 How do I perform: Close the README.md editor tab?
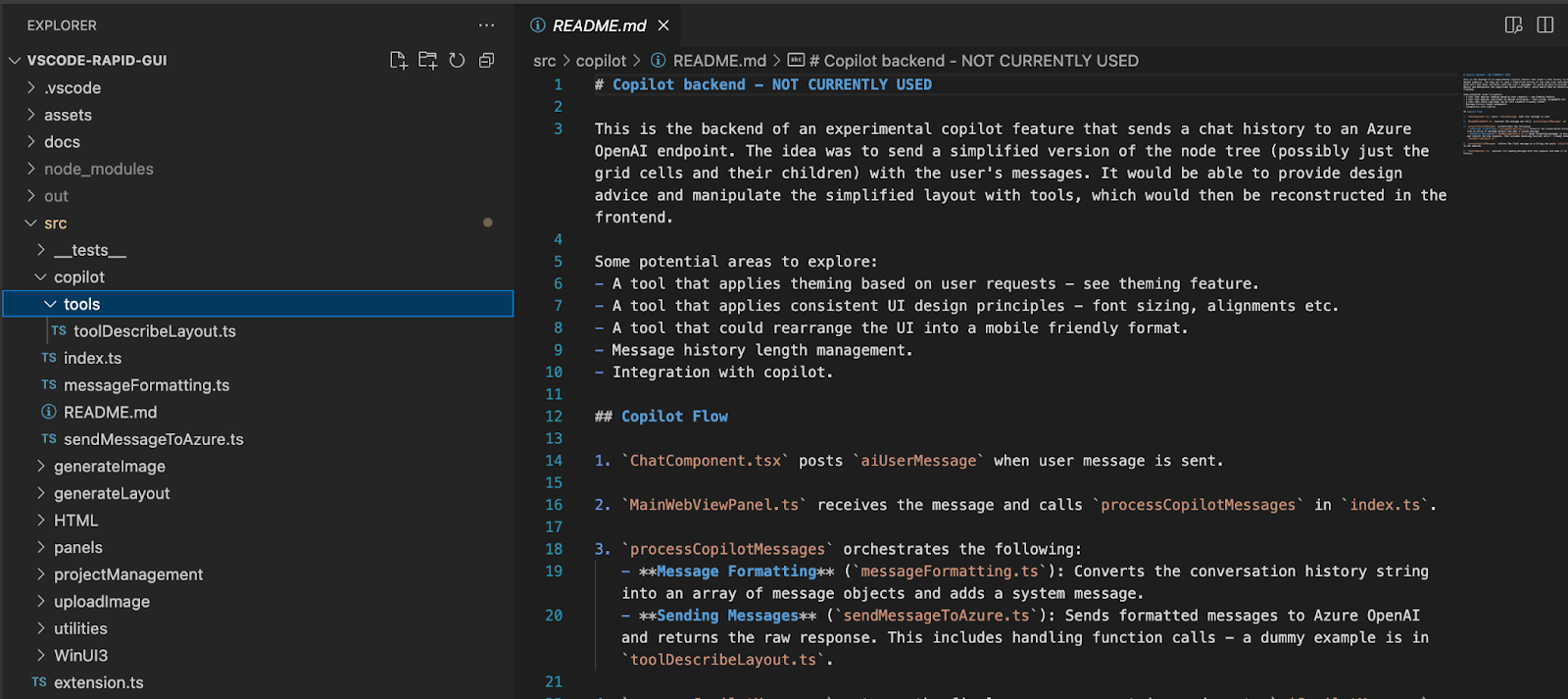tap(663, 25)
